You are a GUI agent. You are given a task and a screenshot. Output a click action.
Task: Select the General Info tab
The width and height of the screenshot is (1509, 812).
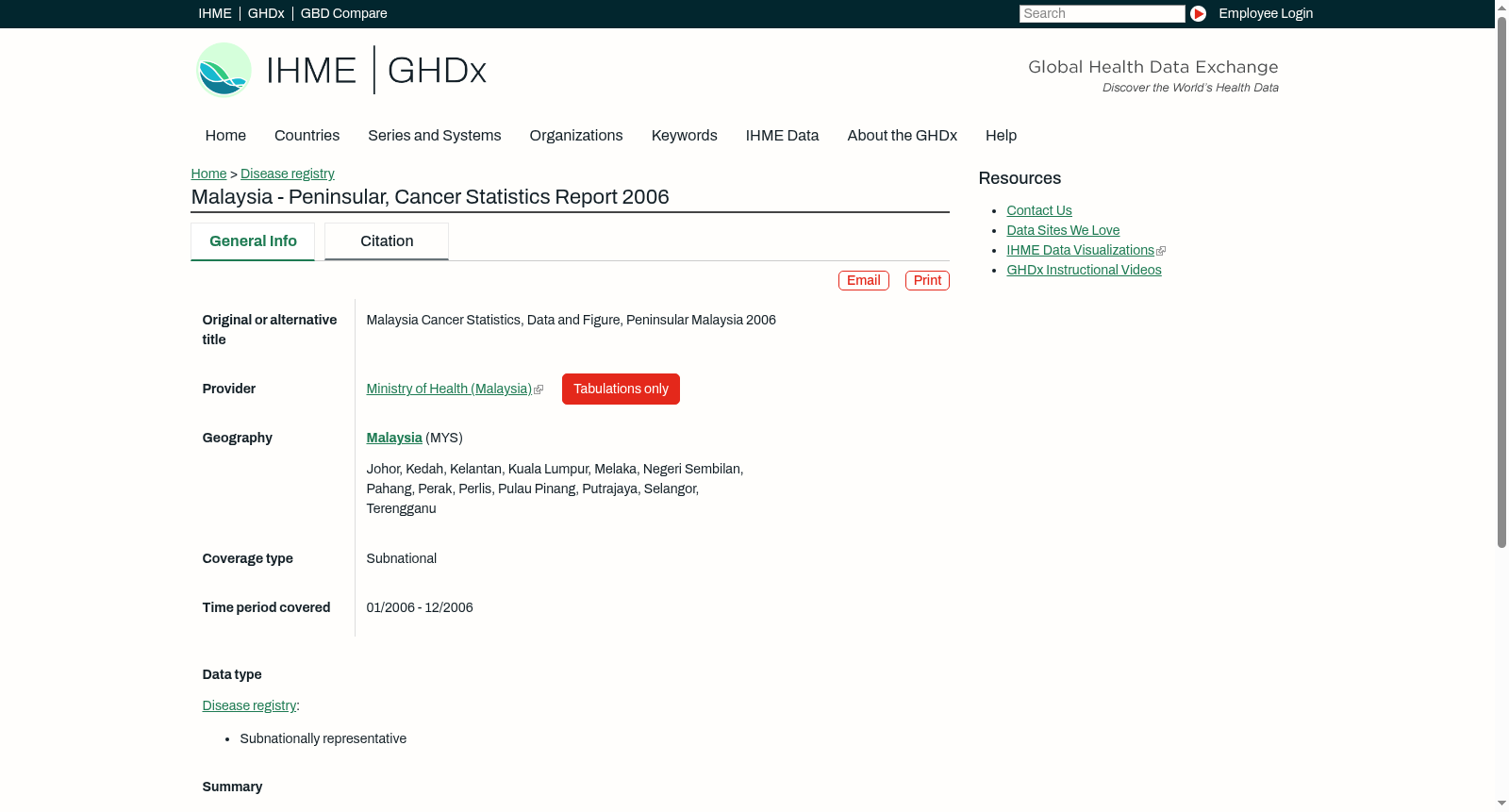pyautogui.click(x=253, y=241)
